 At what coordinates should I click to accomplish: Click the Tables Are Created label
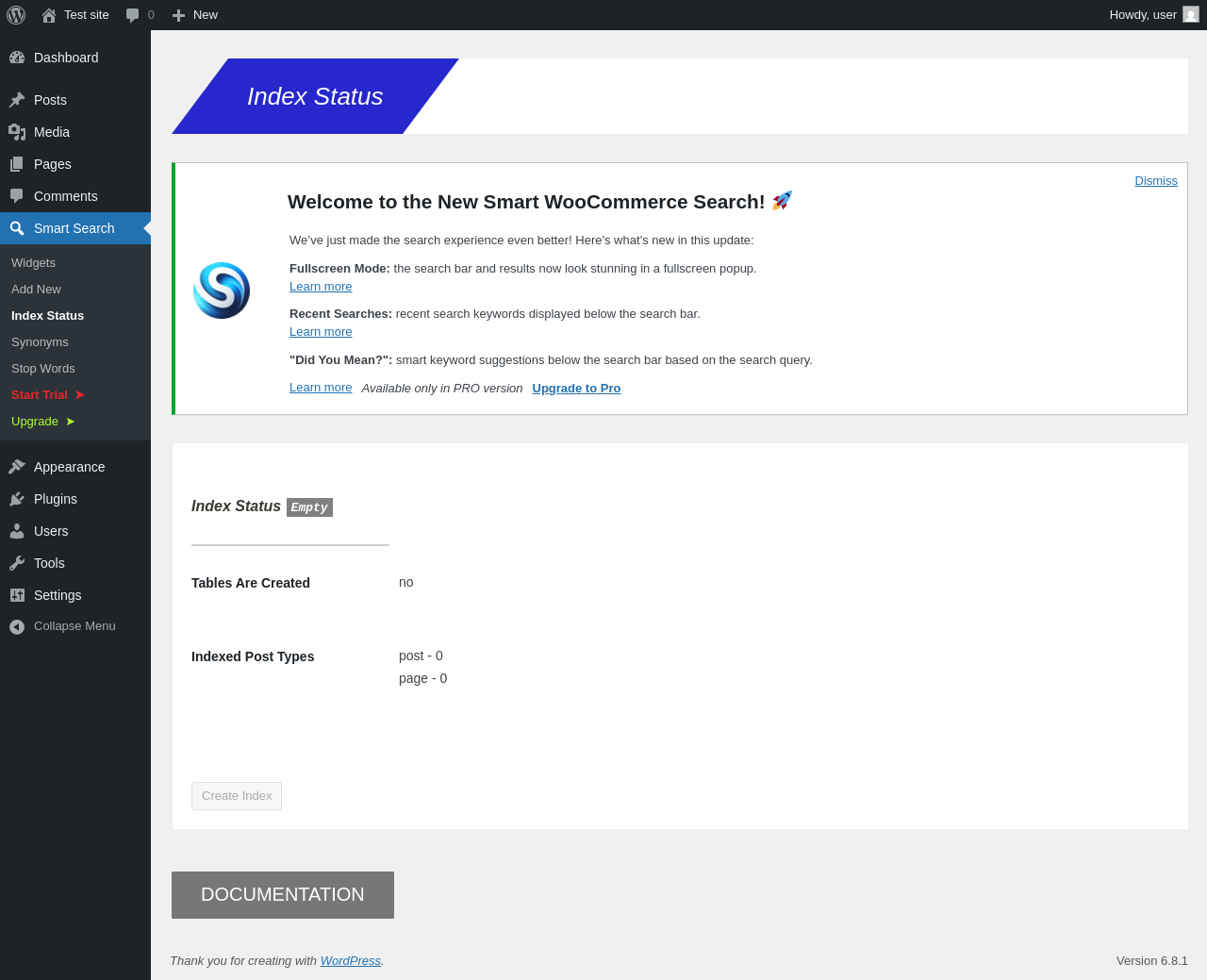(251, 583)
